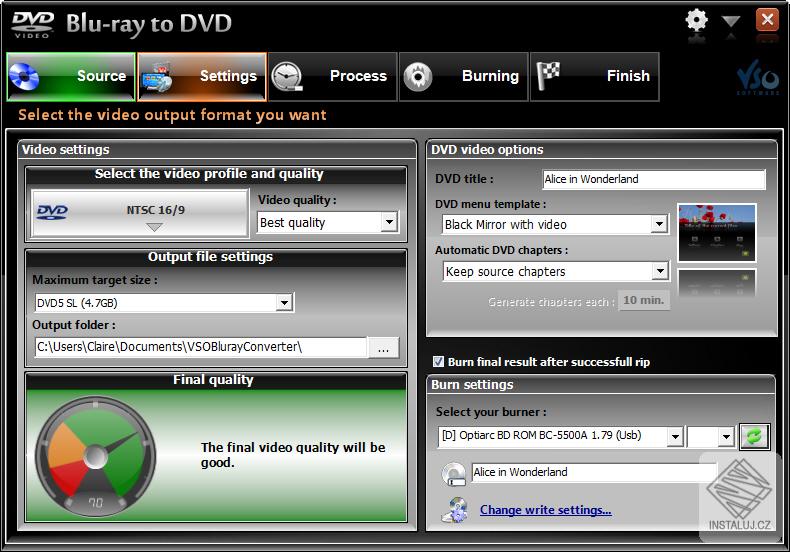Click the write settings disc icon
This screenshot has height=552, width=790.
pyautogui.click(x=454, y=510)
